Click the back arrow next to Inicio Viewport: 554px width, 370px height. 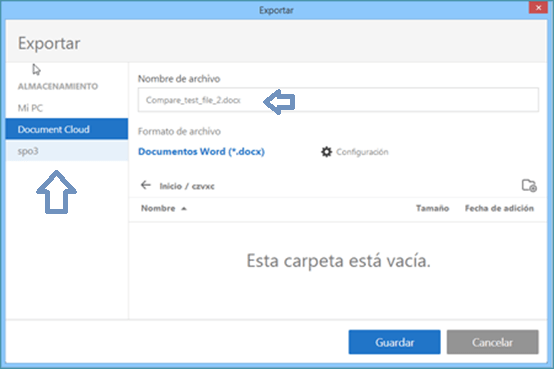pos(146,185)
